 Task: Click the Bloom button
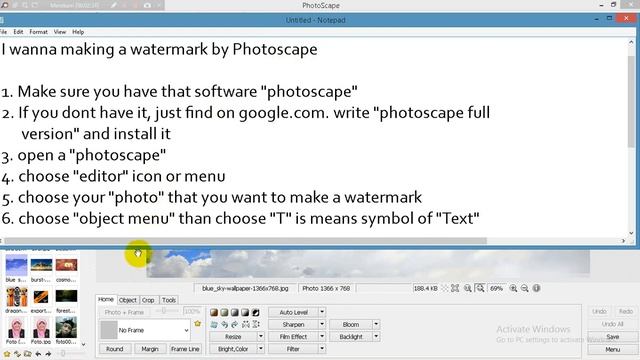(x=351, y=324)
